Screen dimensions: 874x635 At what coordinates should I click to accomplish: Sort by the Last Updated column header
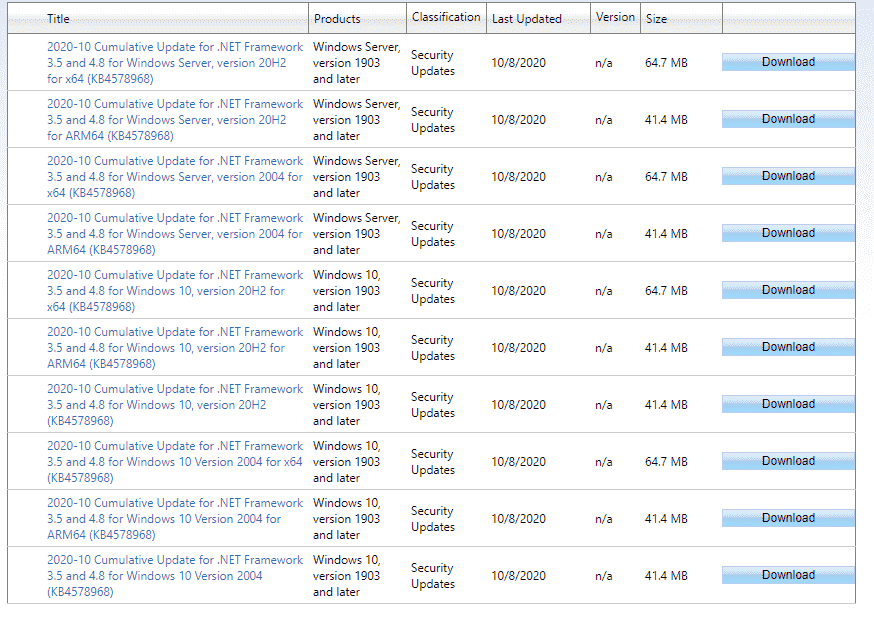click(x=526, y=19)
